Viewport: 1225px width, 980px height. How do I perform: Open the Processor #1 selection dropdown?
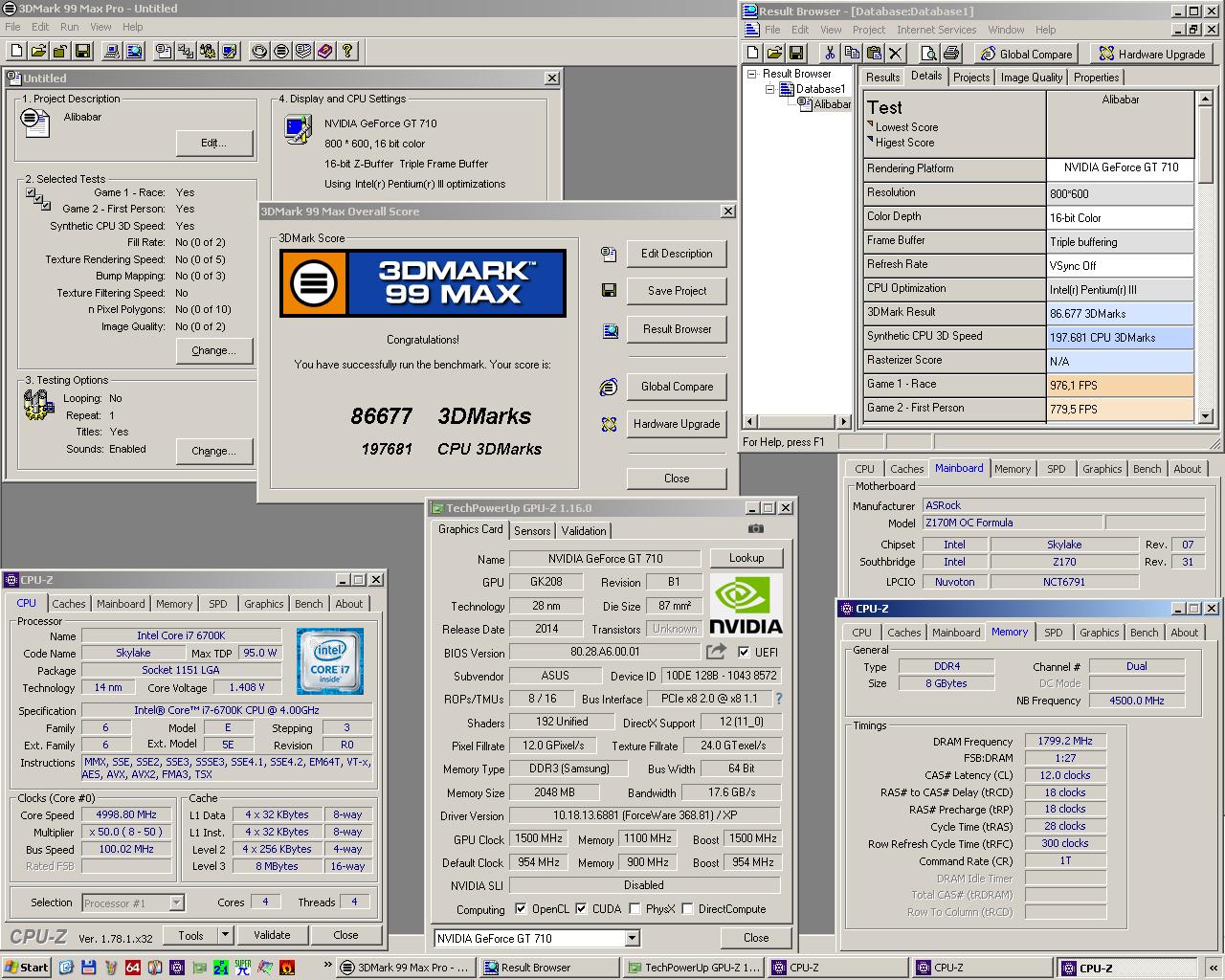point(176,902)
